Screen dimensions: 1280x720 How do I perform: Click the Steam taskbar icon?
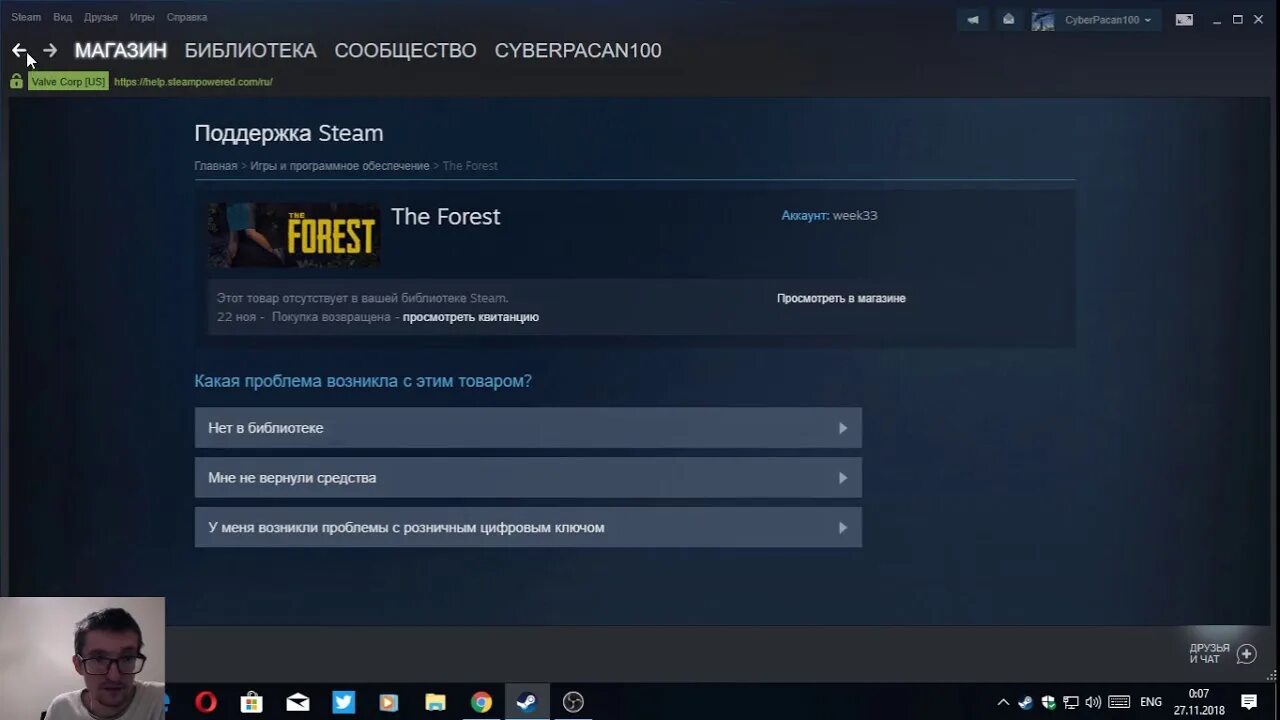coord(527,702)
